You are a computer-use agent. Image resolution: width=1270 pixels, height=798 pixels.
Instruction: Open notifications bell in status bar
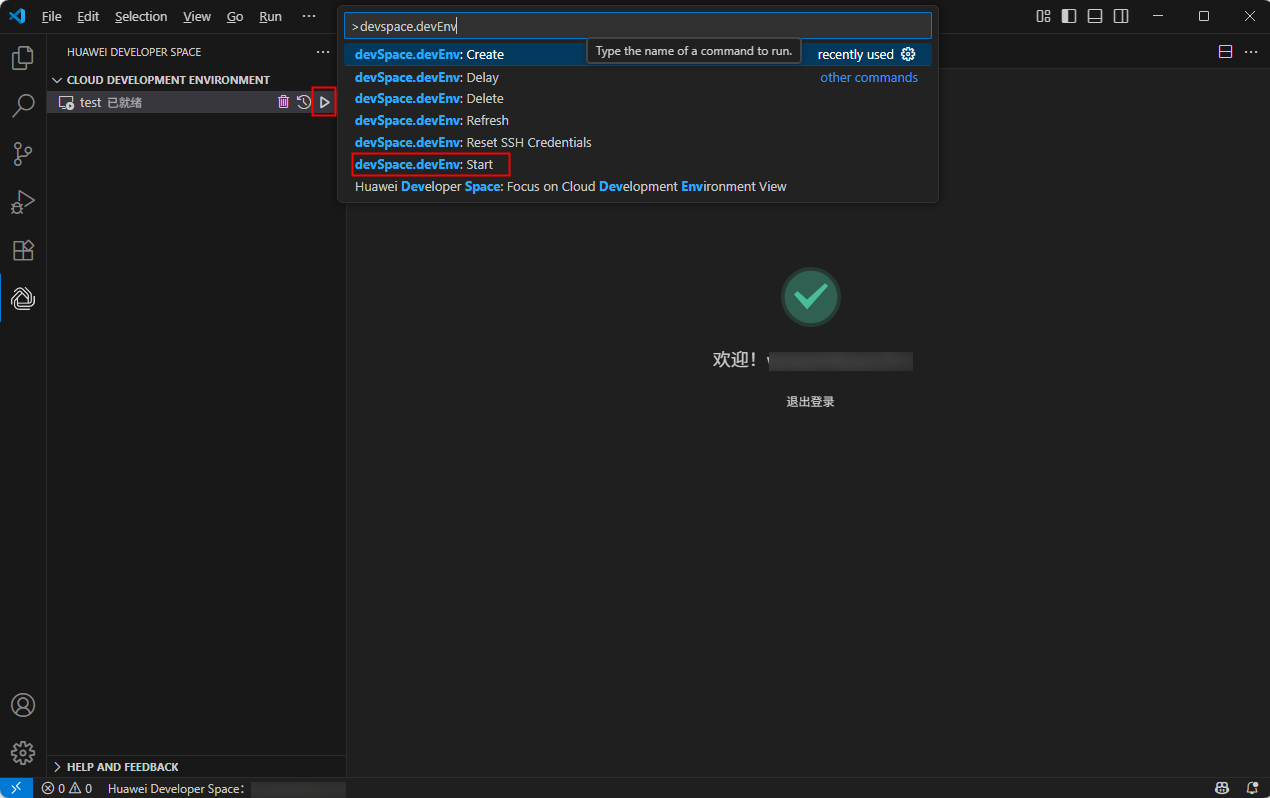tap(1252, 788)
